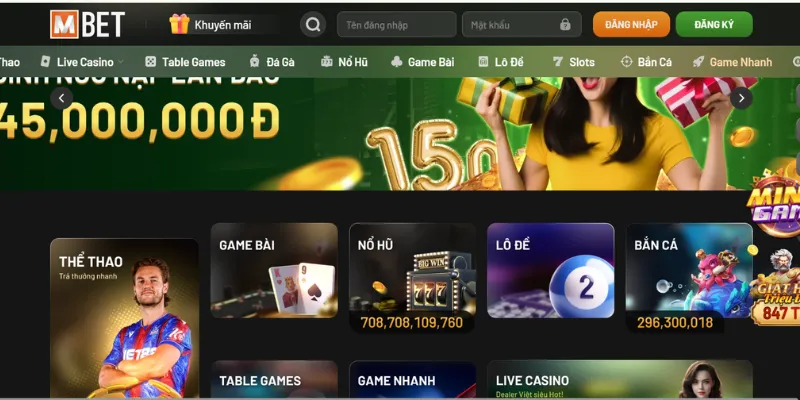
Task: Open the Nổ Hũ menu item
Action: coord(344,62)
